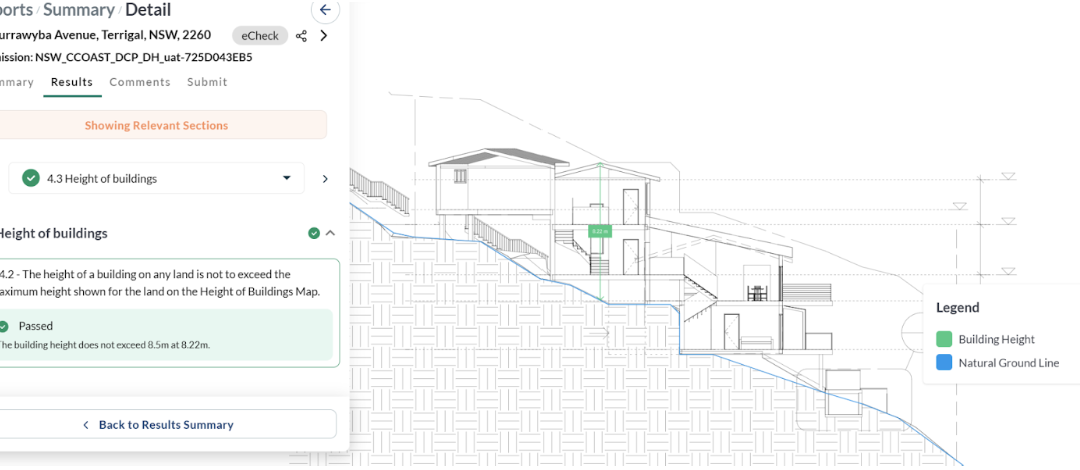Go to next section with chevron arrow

(x=324, y=179)
